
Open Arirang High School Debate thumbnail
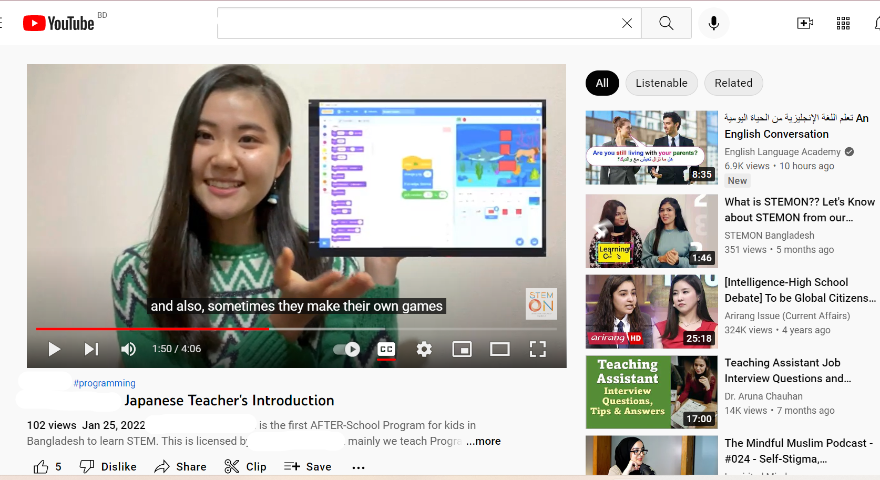652,312
